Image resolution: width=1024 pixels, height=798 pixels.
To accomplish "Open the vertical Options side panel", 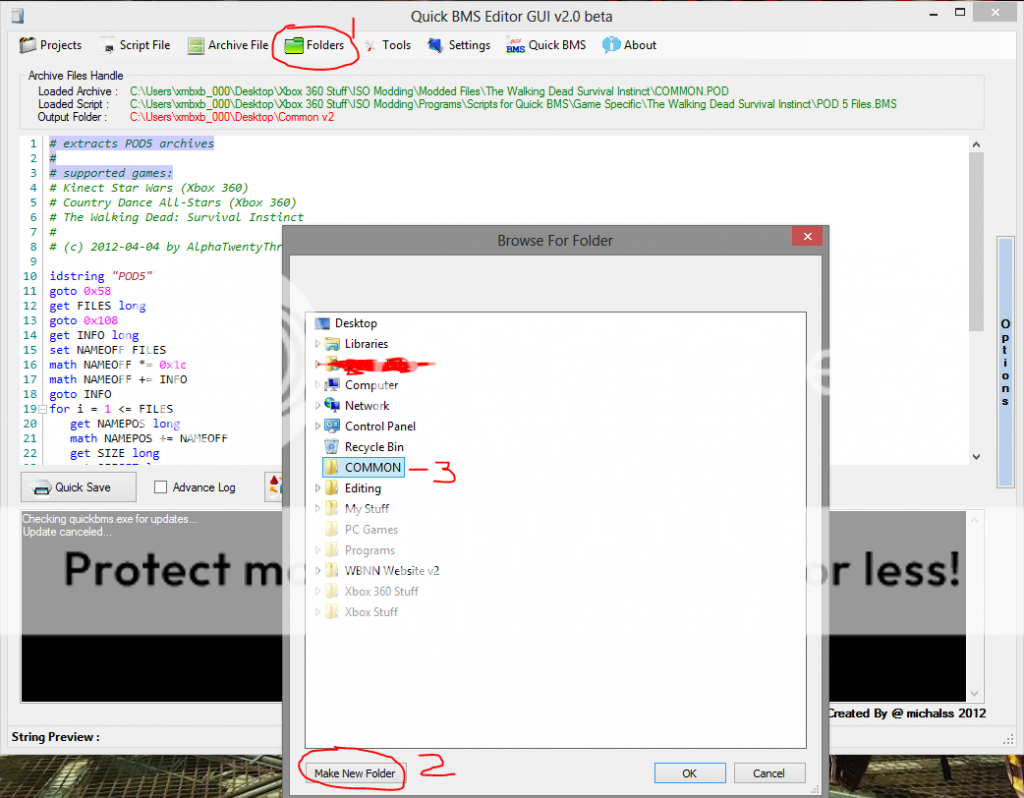I will 1004,362.
